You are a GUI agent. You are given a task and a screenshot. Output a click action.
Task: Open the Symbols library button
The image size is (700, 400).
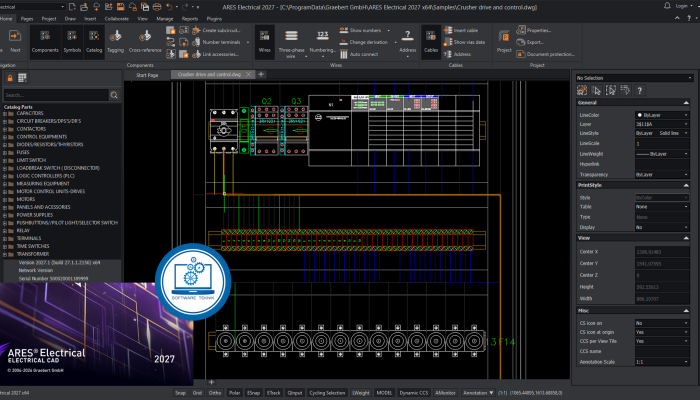point(72,42)
